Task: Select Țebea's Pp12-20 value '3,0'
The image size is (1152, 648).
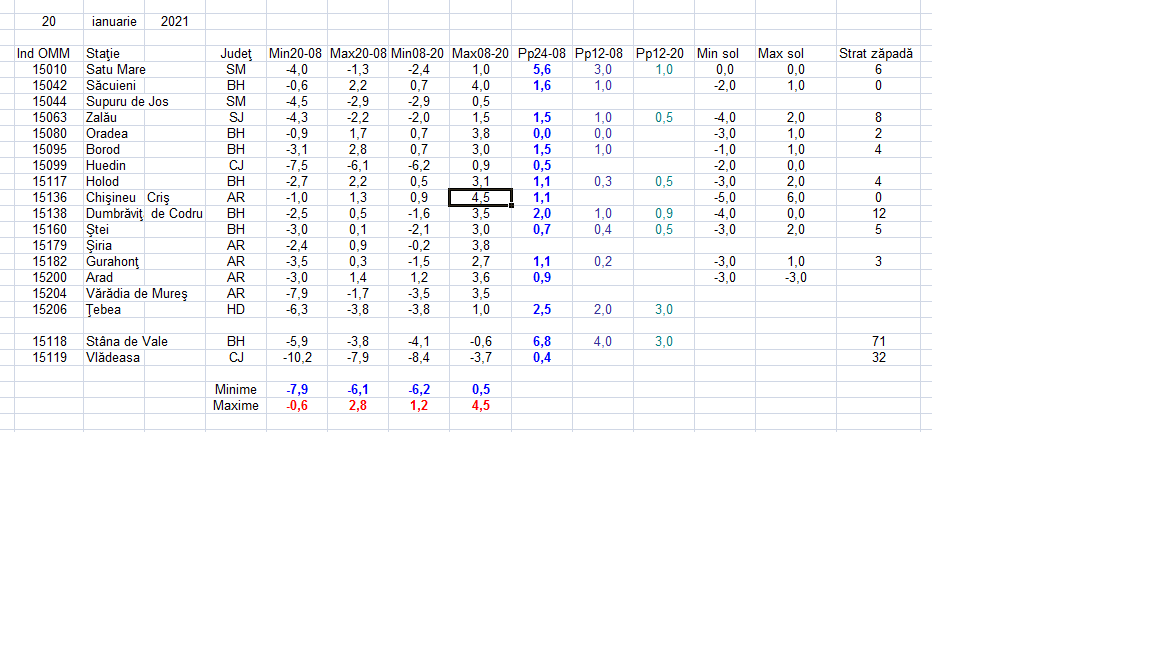Action: tap(663, 310)
